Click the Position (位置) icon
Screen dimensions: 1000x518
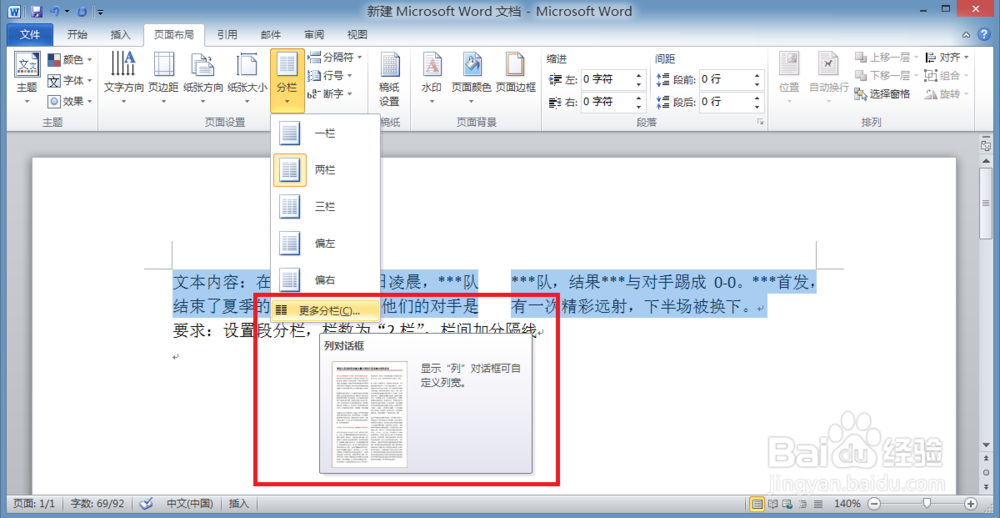pyautogui.click(x=789, y=78)
